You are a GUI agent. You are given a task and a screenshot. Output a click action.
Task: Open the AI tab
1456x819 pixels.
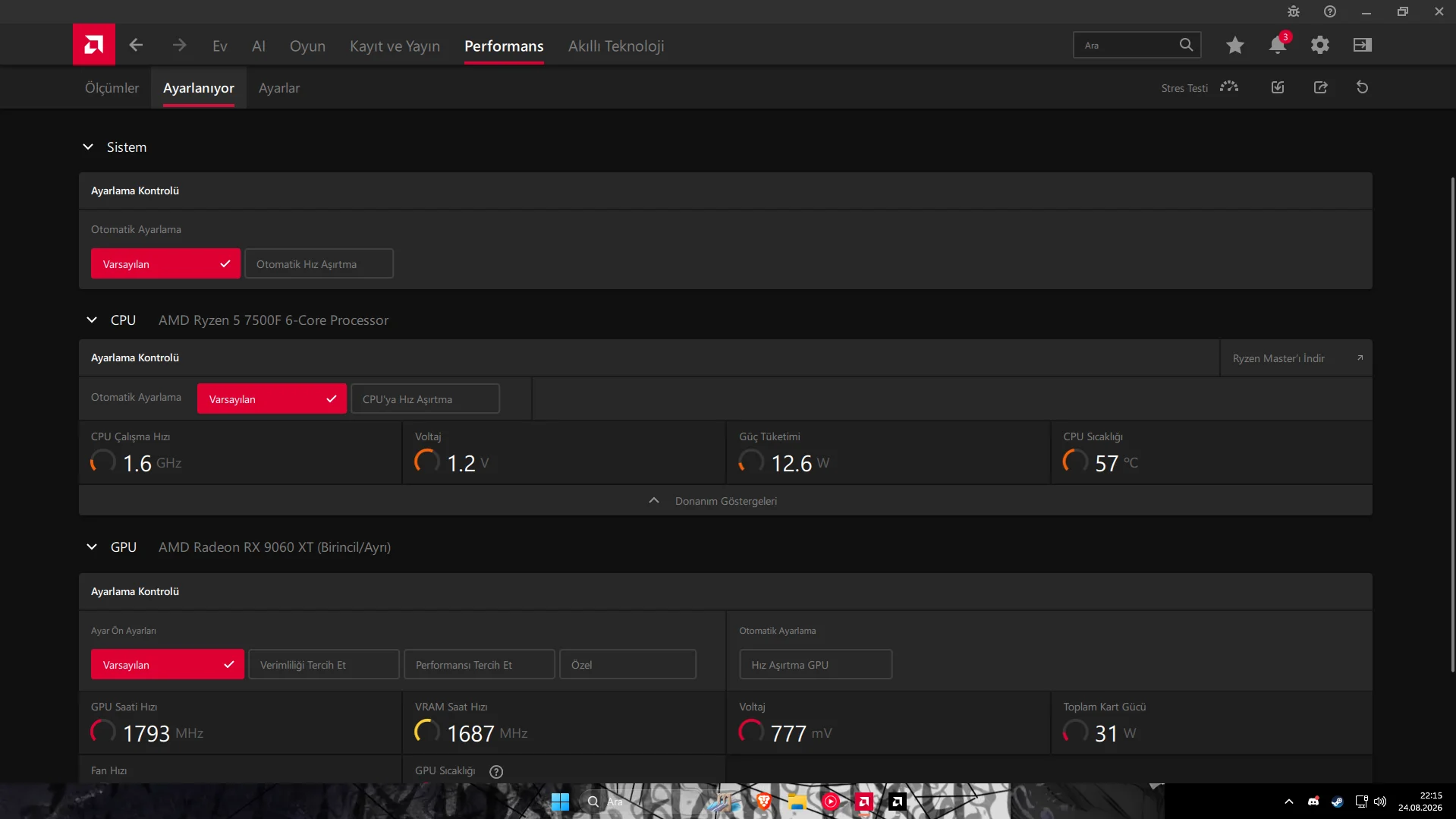click(259, 46)
